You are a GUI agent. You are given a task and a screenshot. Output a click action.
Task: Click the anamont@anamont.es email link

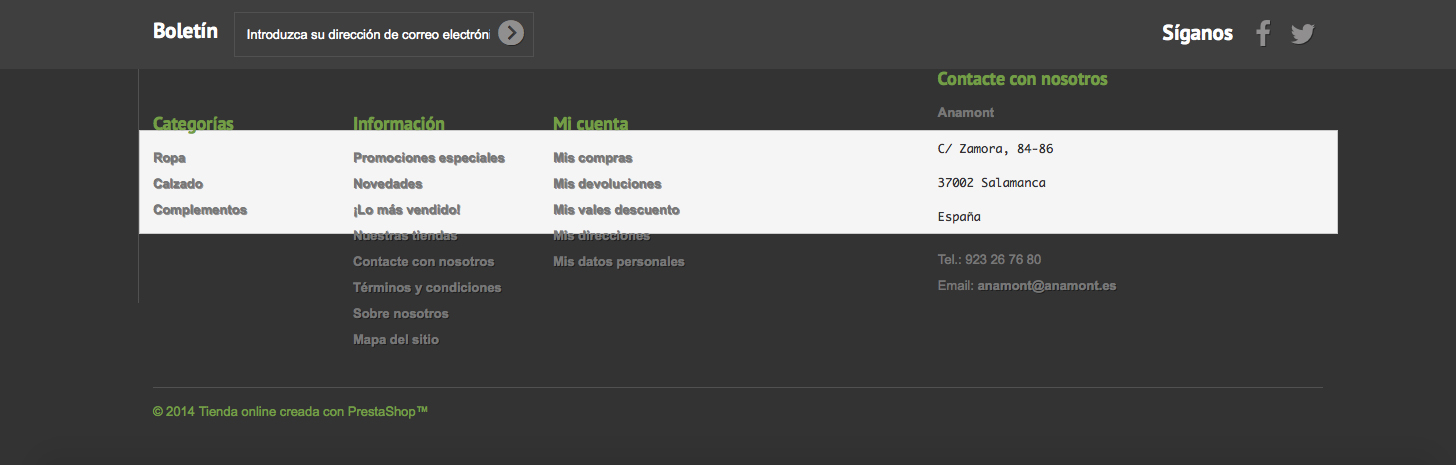(x=1047, y=286)
